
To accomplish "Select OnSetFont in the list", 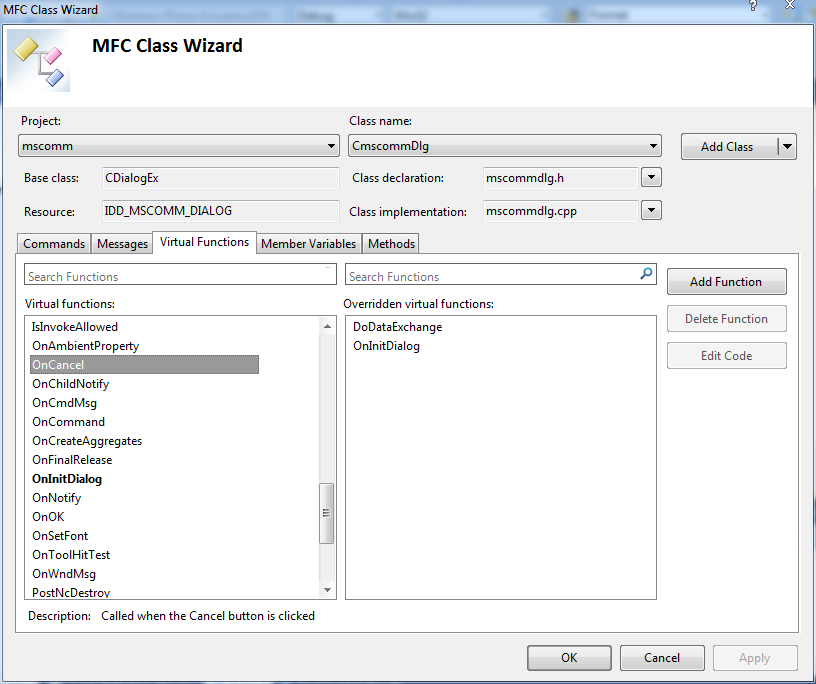I will coord(60,536).
